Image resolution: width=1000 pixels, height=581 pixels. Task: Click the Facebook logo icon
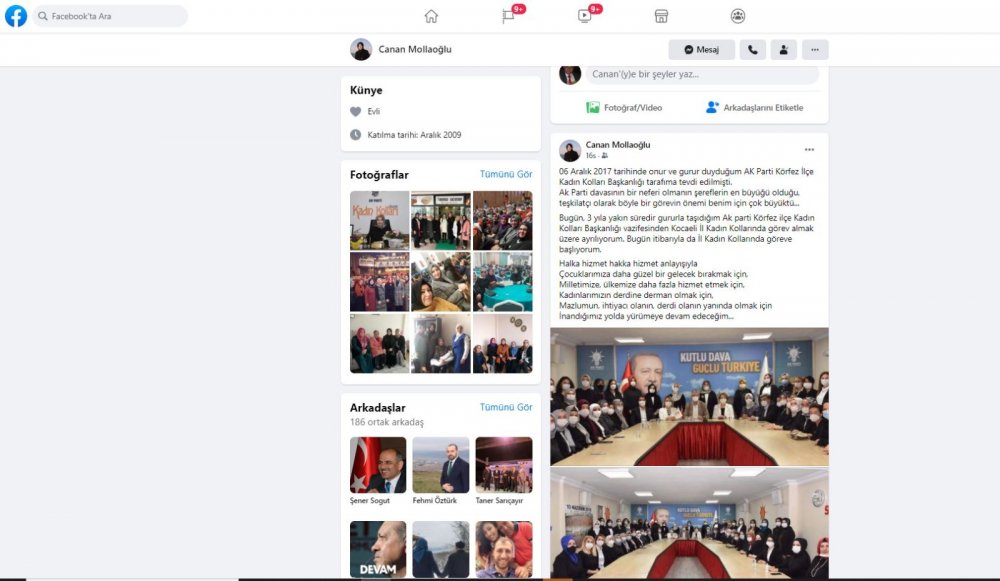[16, 16]
